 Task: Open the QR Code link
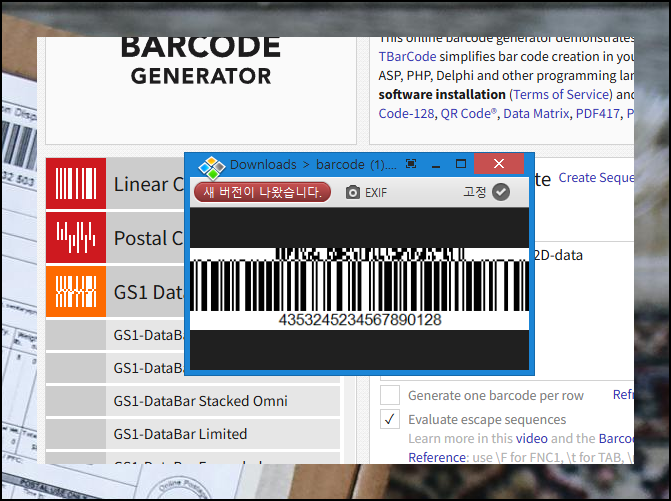click(469, 113)
